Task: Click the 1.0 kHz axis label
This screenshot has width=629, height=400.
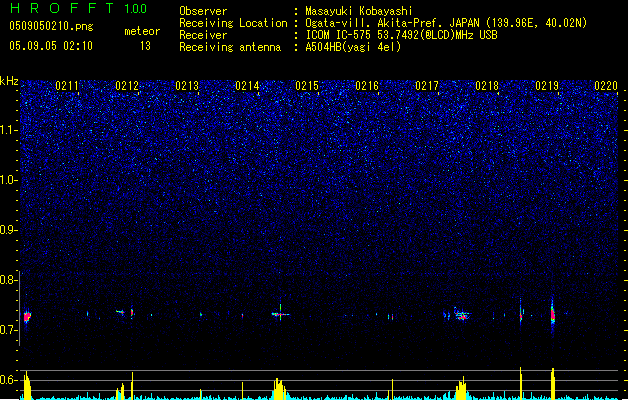Action: [8, 180]
